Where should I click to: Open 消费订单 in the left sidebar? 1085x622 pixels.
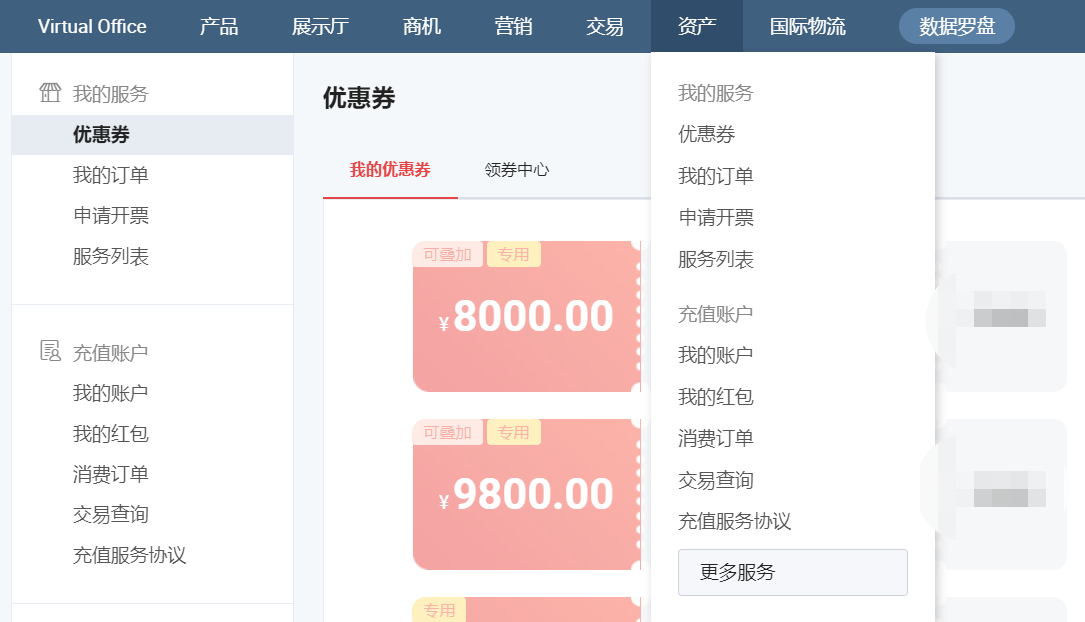pyautogui.click(x=111, y=474)
